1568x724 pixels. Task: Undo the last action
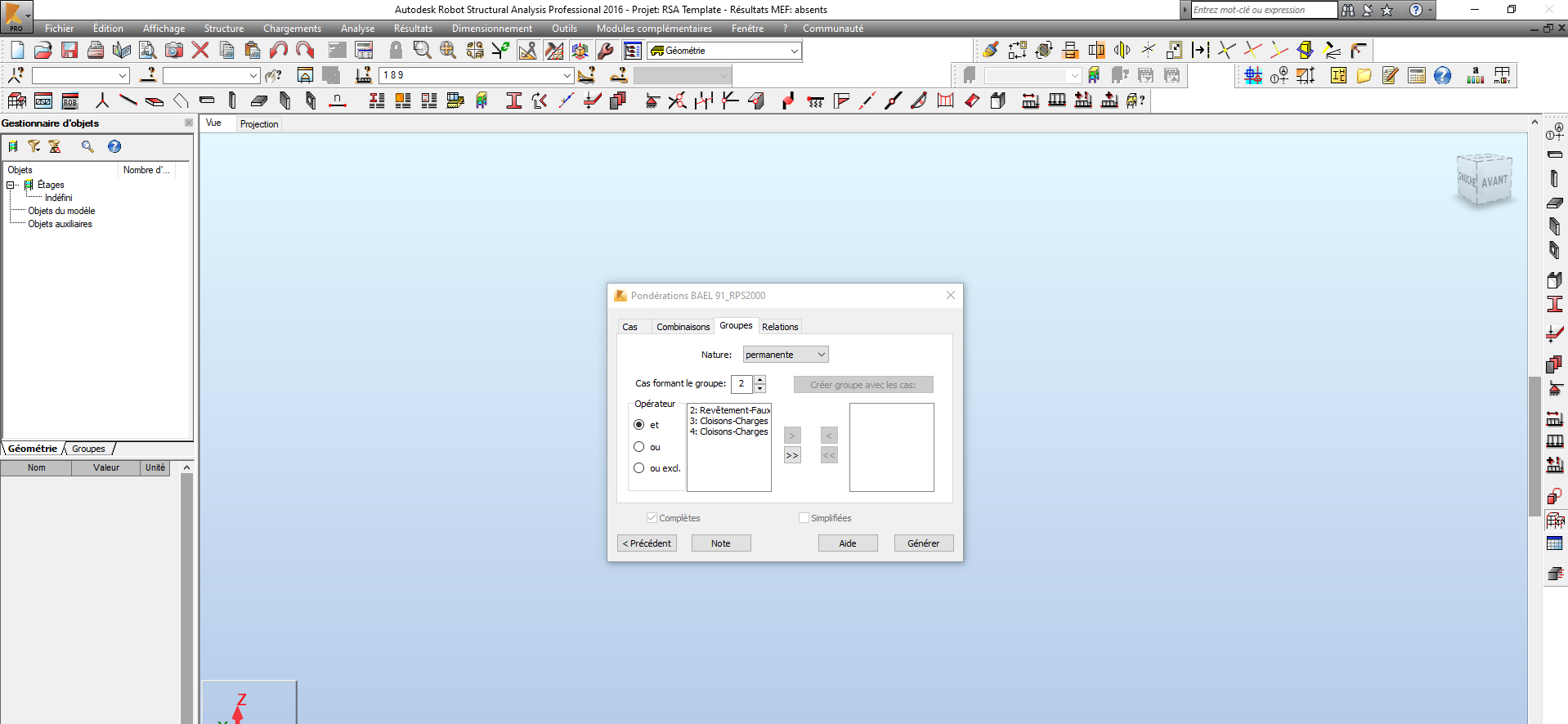click(x=279, y=51)
